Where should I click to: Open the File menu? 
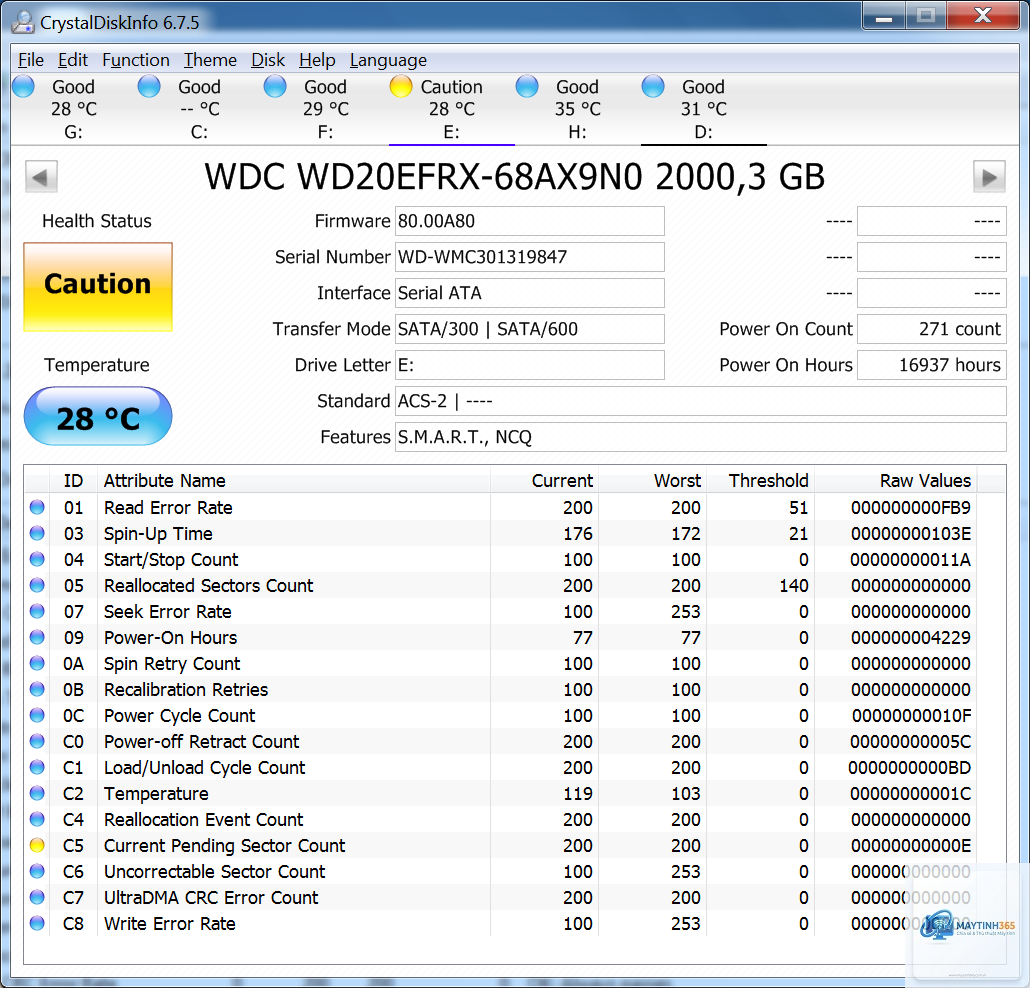pos(31,60)
